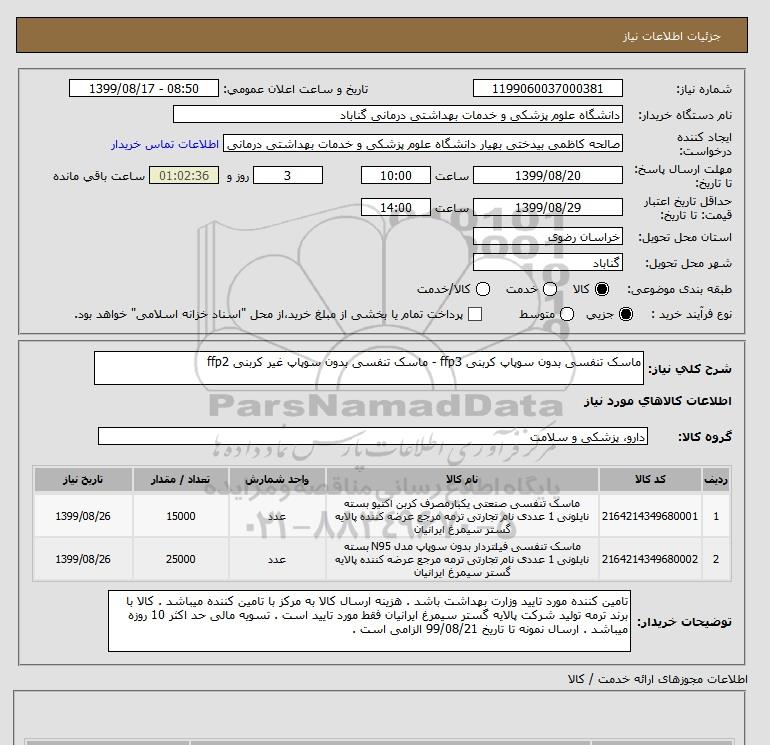
Task: Select the متوسط purchase type radio
Action: pyautogui.click(x=567, y=314)
